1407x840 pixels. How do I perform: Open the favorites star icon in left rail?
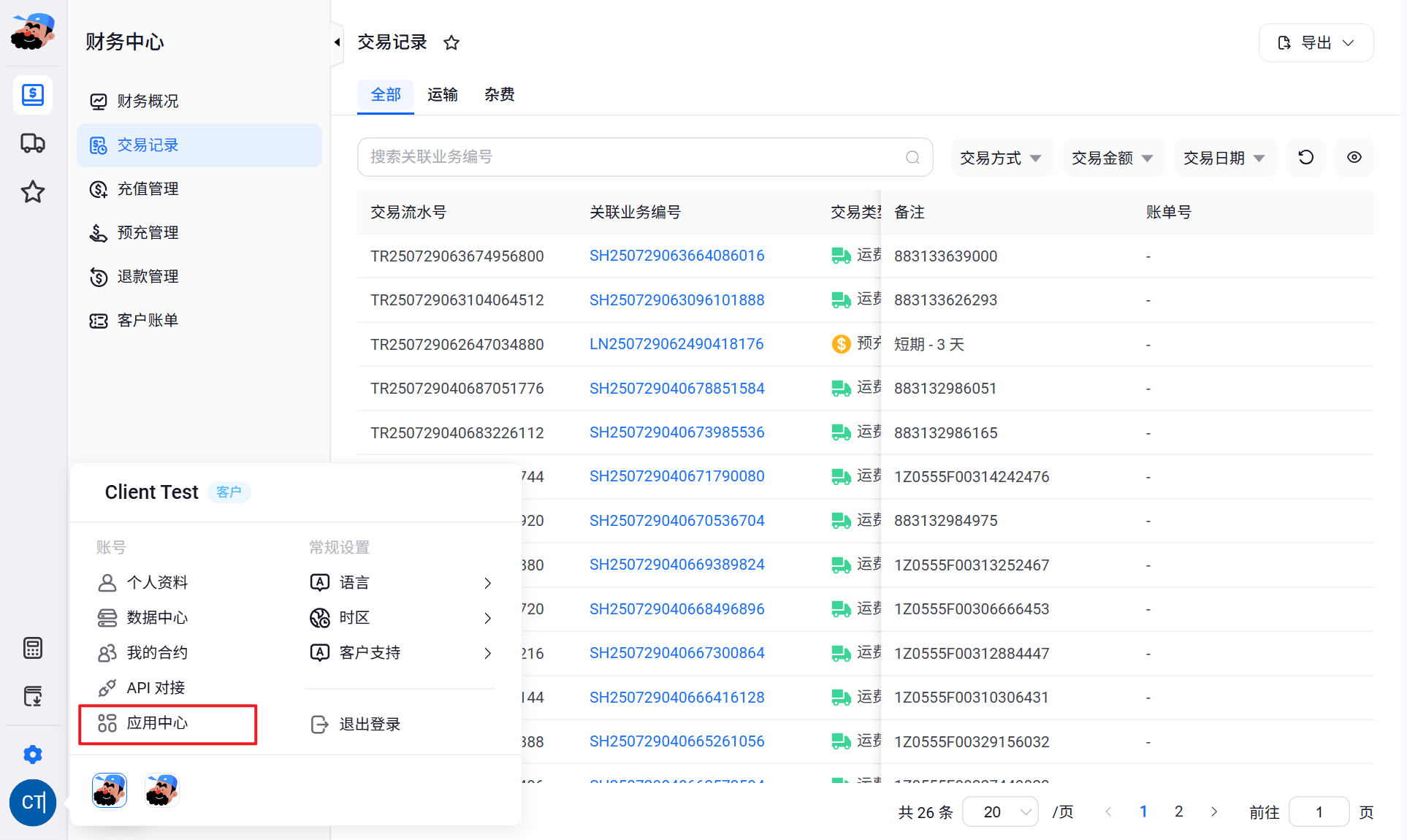click(33, 192)
